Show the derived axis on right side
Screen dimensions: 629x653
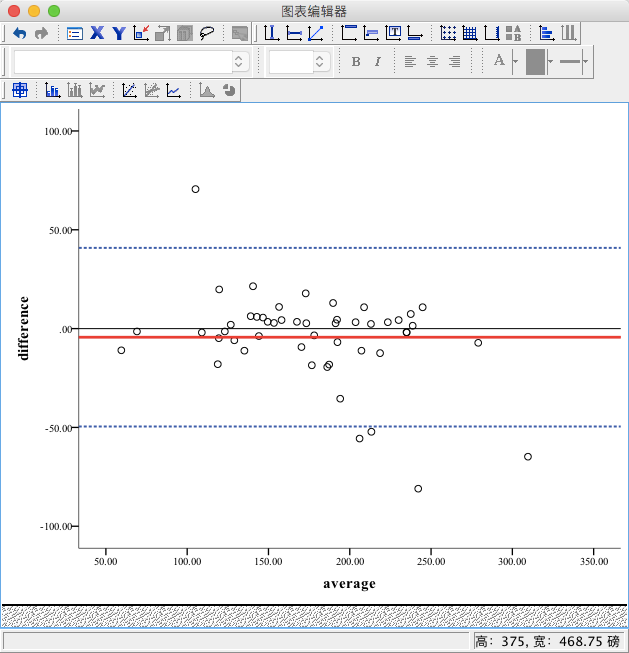(492, 33)
